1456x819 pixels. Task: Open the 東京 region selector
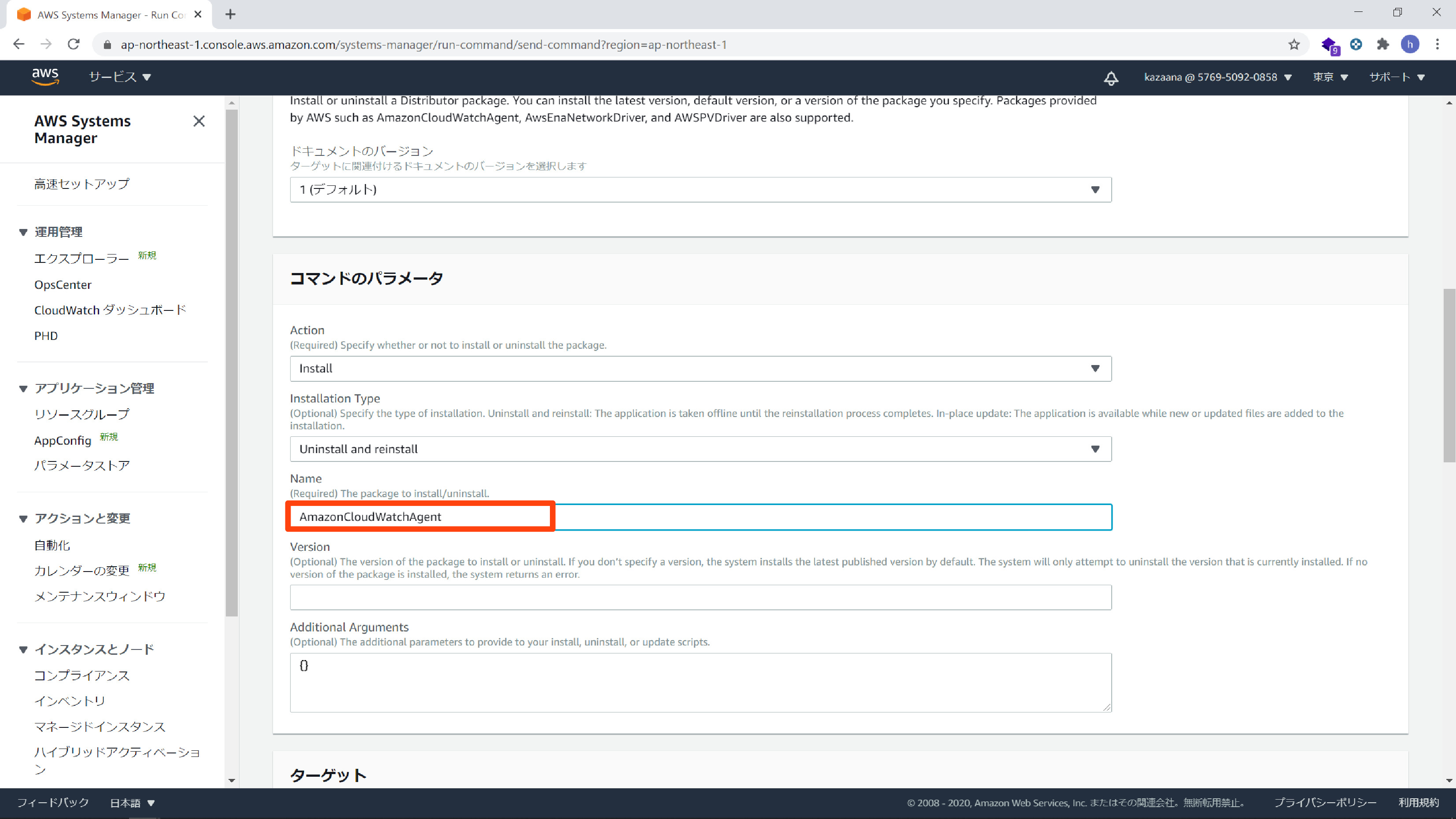(x=1331, y=77)
